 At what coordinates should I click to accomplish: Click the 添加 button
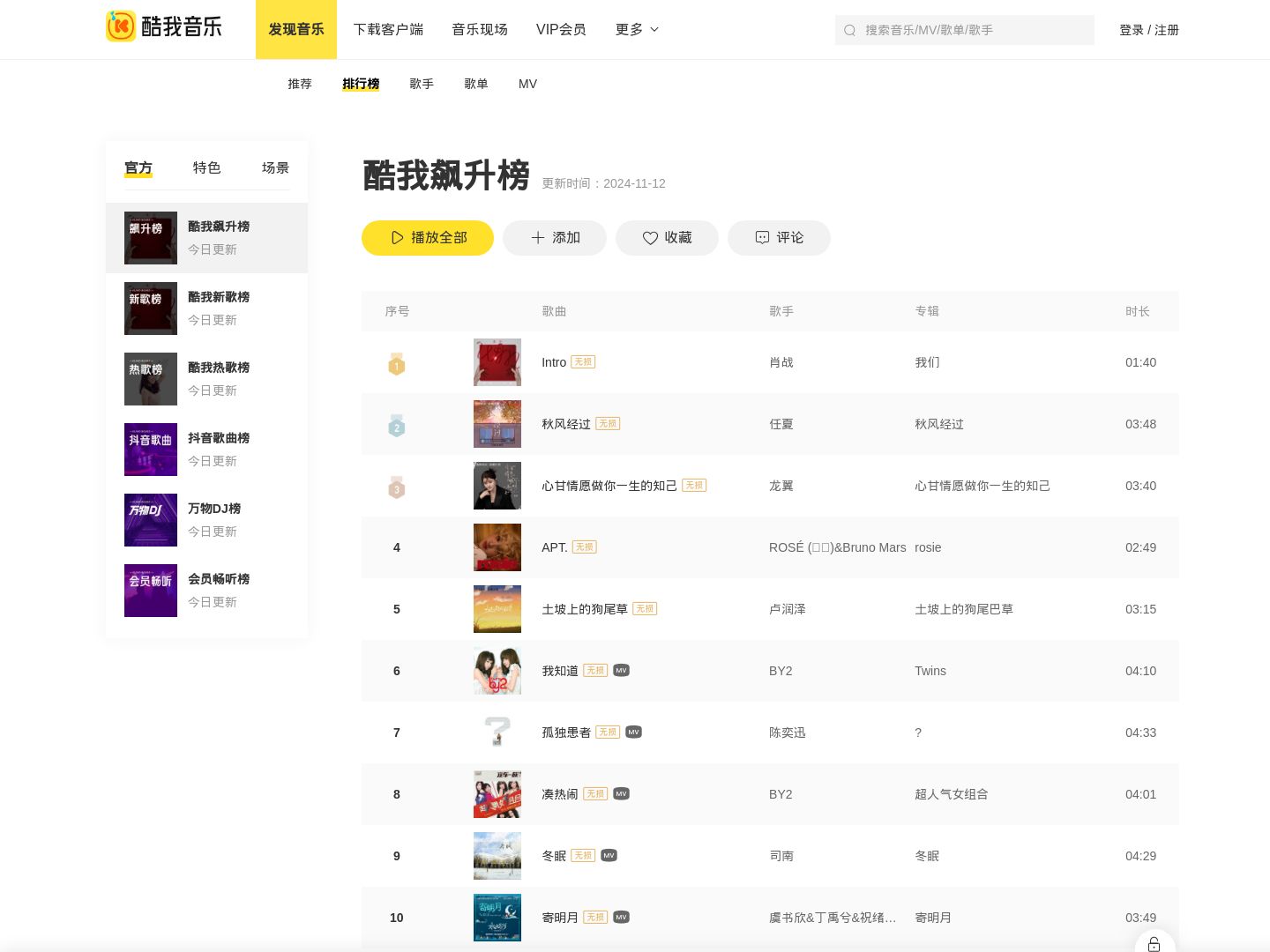tap(555, 238)
